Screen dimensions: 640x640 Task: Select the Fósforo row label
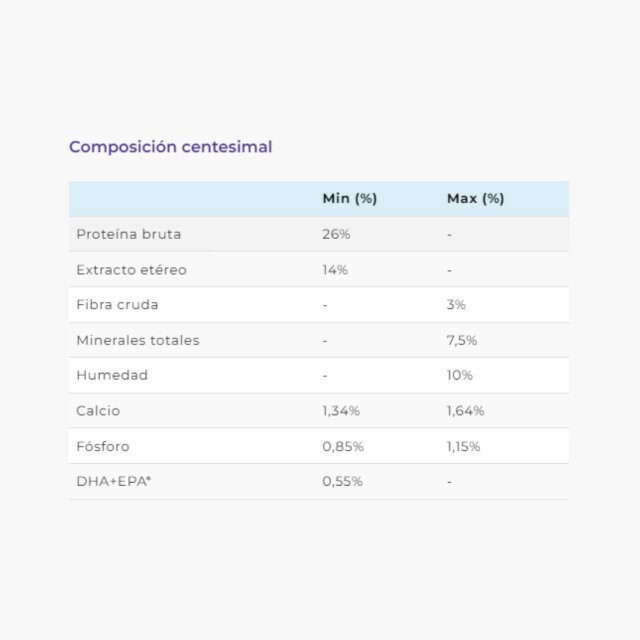(x=103, y=446)
